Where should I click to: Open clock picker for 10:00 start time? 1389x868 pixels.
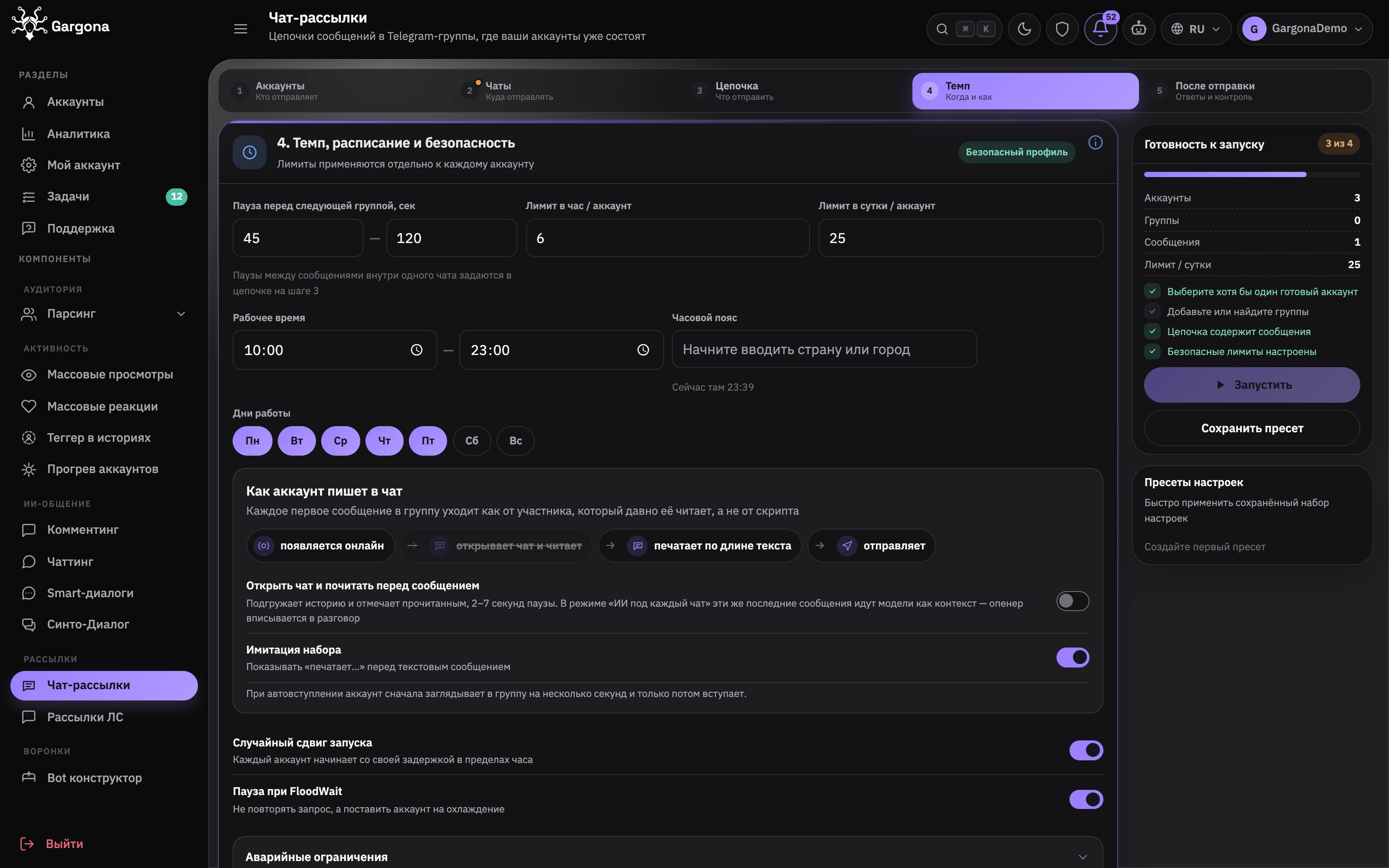pos(417,350)
